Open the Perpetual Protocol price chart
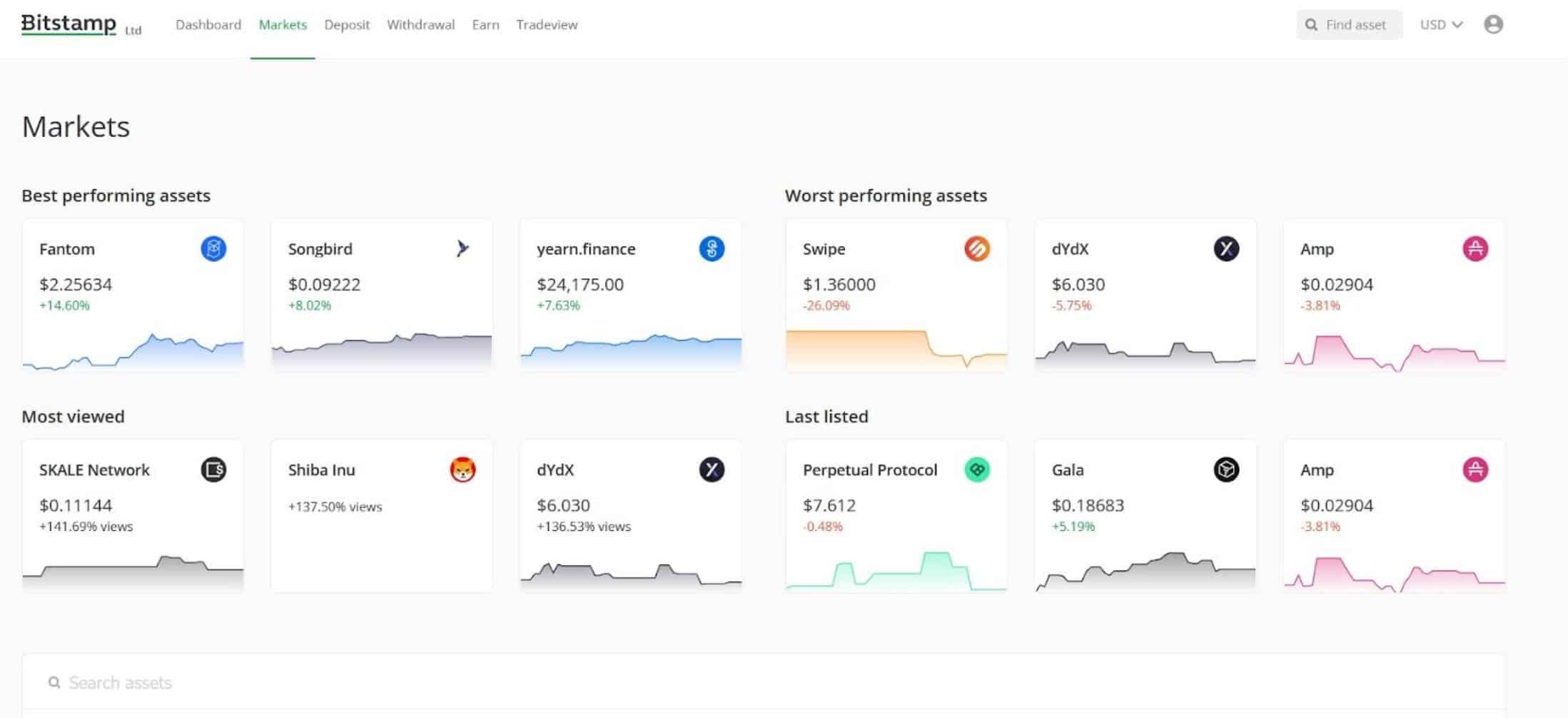This screenshot has height=718, width=1568. [x=896, y=571]
